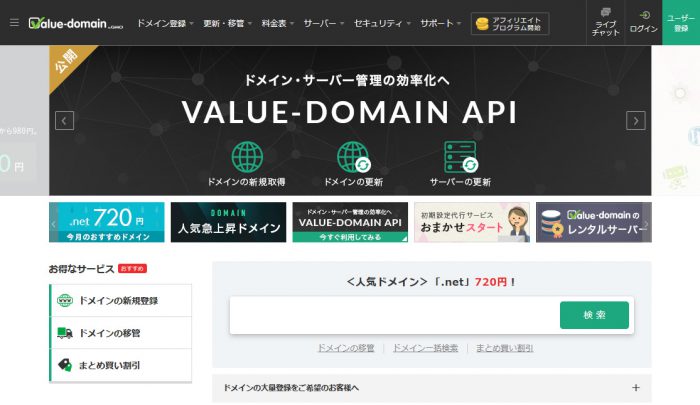700x405 pixels.
Task: Expand the 更新・移管 menu
Action: 227,23
